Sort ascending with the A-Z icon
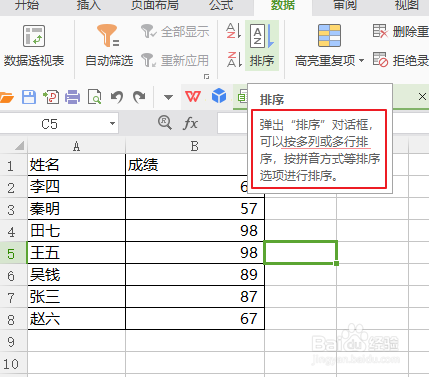429x377 pixels. click(234, 31)
